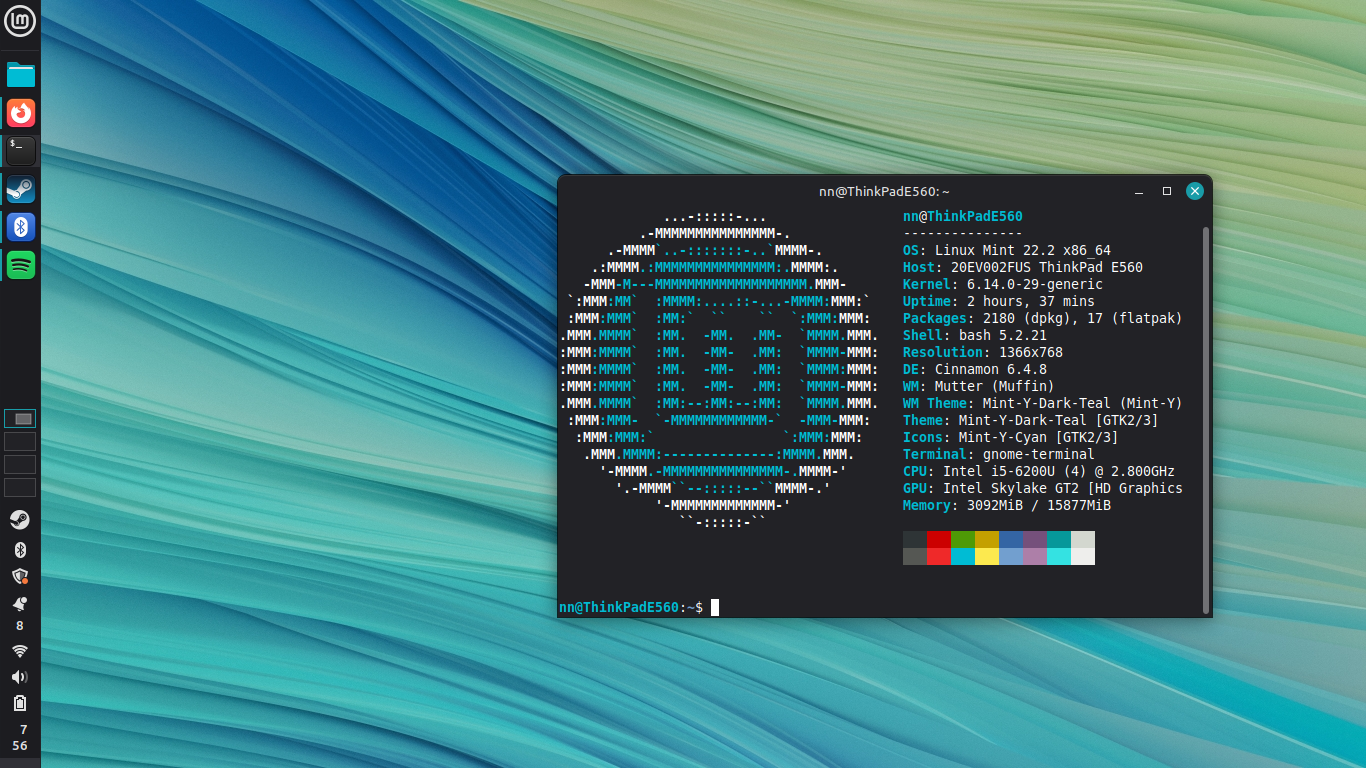The width and height of the screenshot is (1366, 768).
Task: Open the volume sound applet
Action: (x=20, y=677)
